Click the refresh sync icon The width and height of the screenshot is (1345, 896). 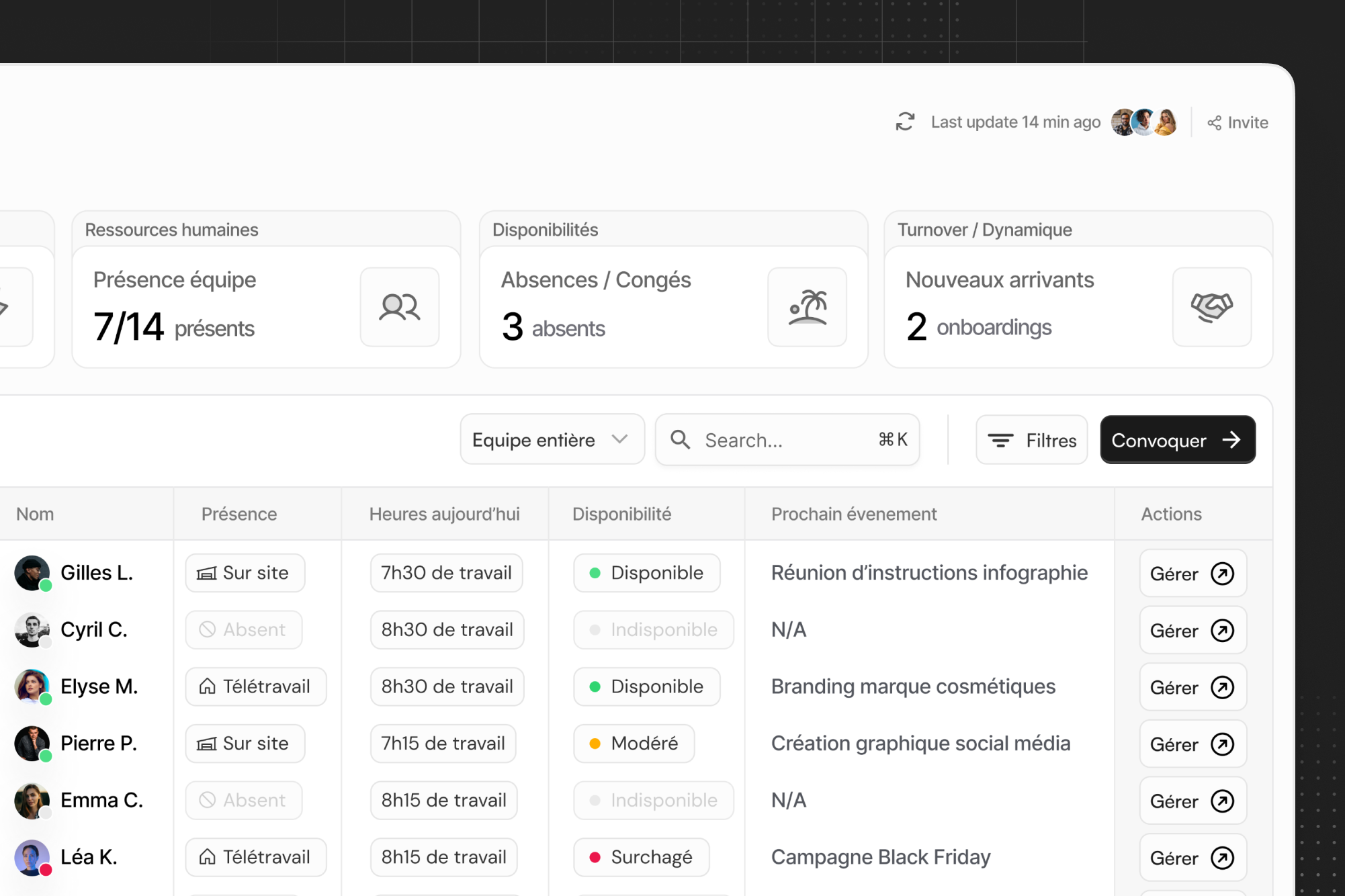point(905,122)
